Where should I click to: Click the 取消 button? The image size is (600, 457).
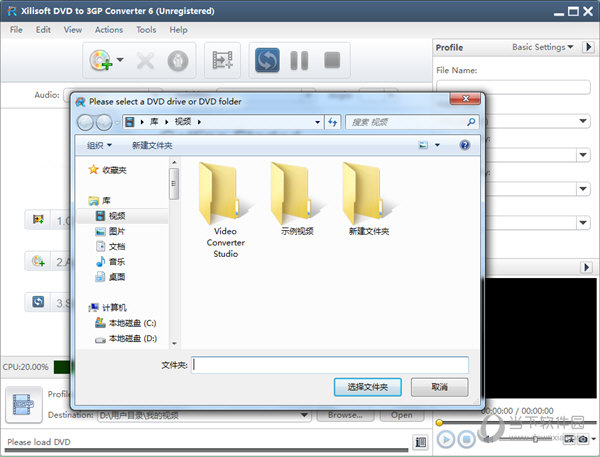click(439, 387)
